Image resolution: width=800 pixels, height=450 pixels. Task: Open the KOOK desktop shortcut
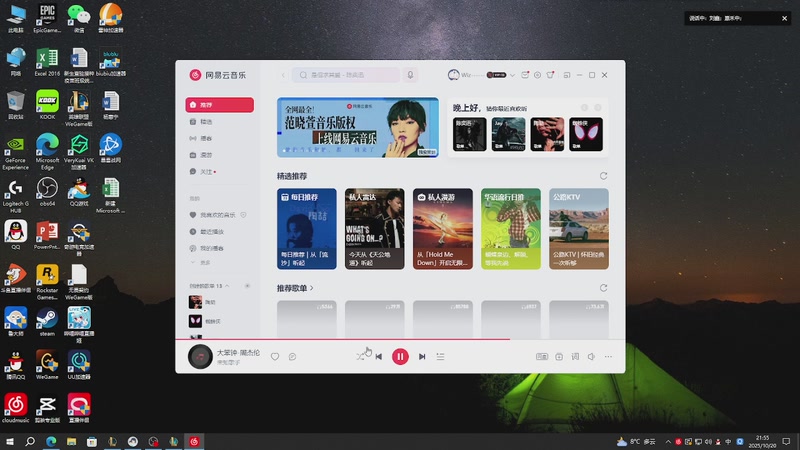coord(47,105)
